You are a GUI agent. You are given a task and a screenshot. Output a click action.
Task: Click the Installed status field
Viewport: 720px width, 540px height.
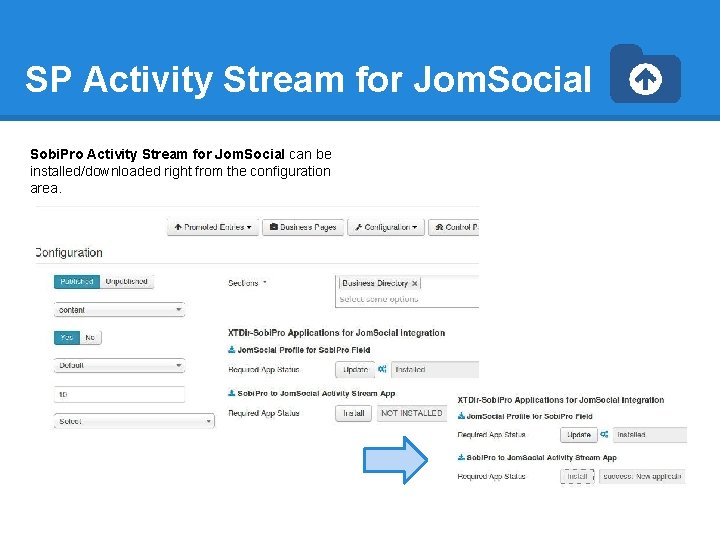pos(435,370)
